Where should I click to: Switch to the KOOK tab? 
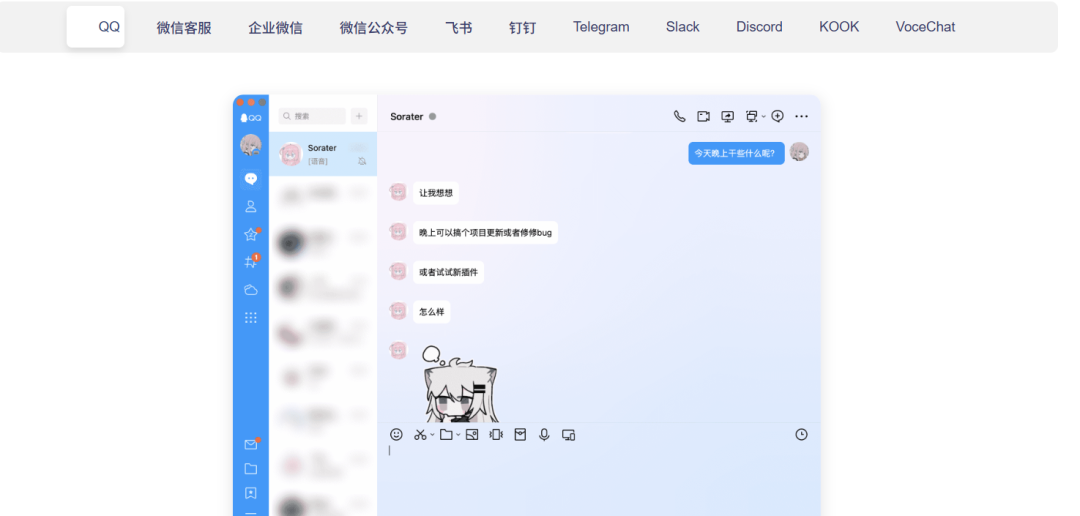pos(839,27)
